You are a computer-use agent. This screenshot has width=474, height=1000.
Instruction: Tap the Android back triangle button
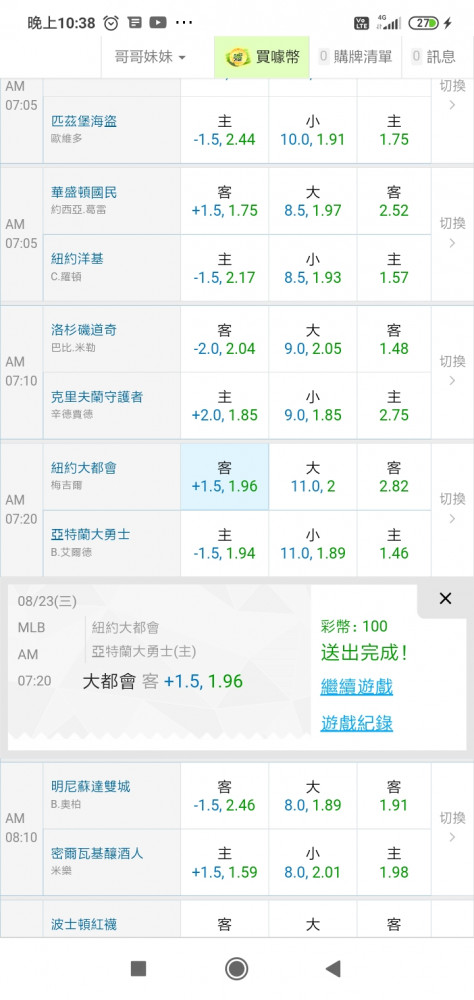(x=333, y=969)
